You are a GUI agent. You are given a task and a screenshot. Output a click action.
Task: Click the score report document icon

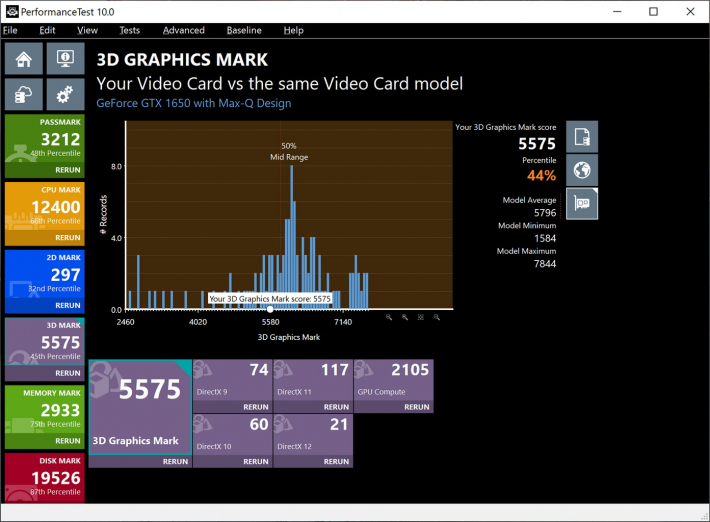tap(582, 136)
